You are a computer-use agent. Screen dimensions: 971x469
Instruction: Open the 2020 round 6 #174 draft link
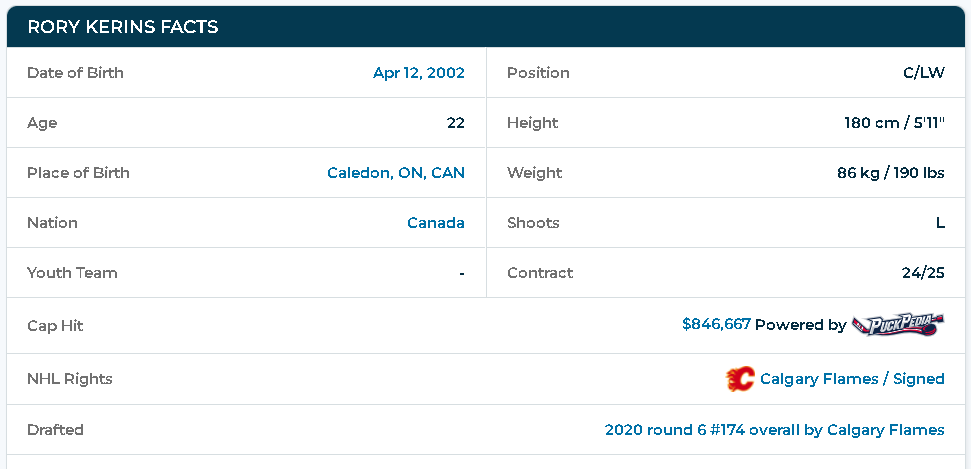[775, 429]
